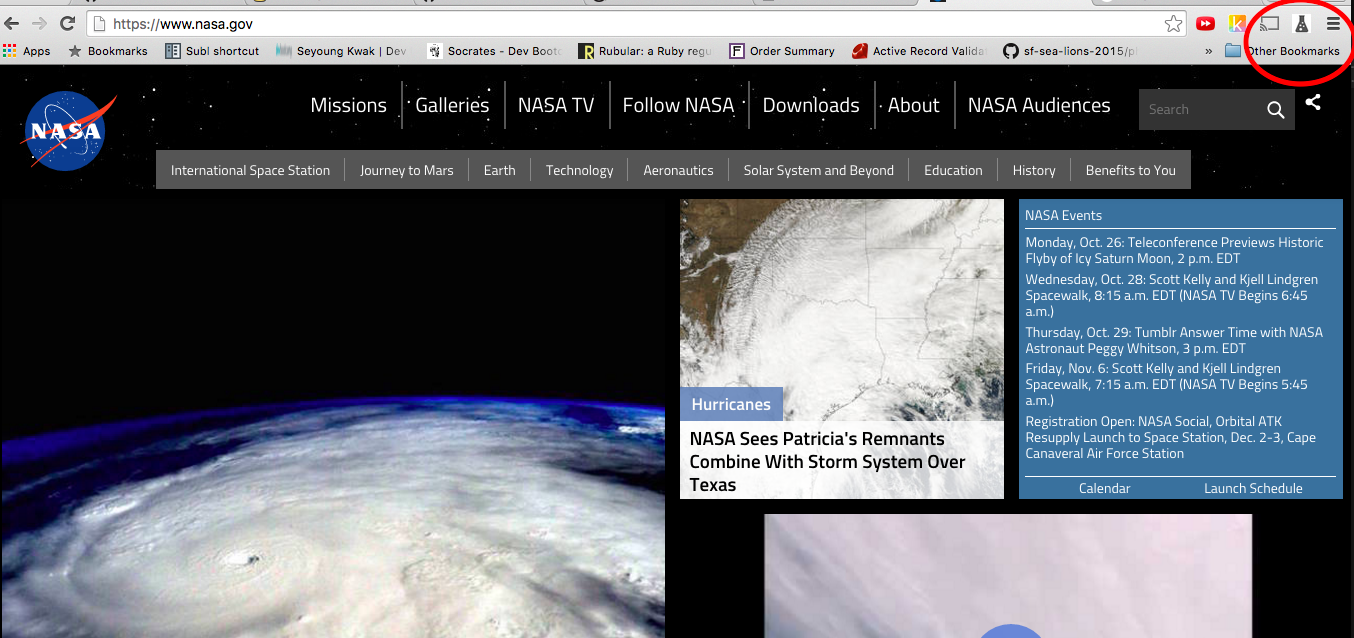Go back with the browser back arrow
The image size is (1354, 638).
[12, 23]
